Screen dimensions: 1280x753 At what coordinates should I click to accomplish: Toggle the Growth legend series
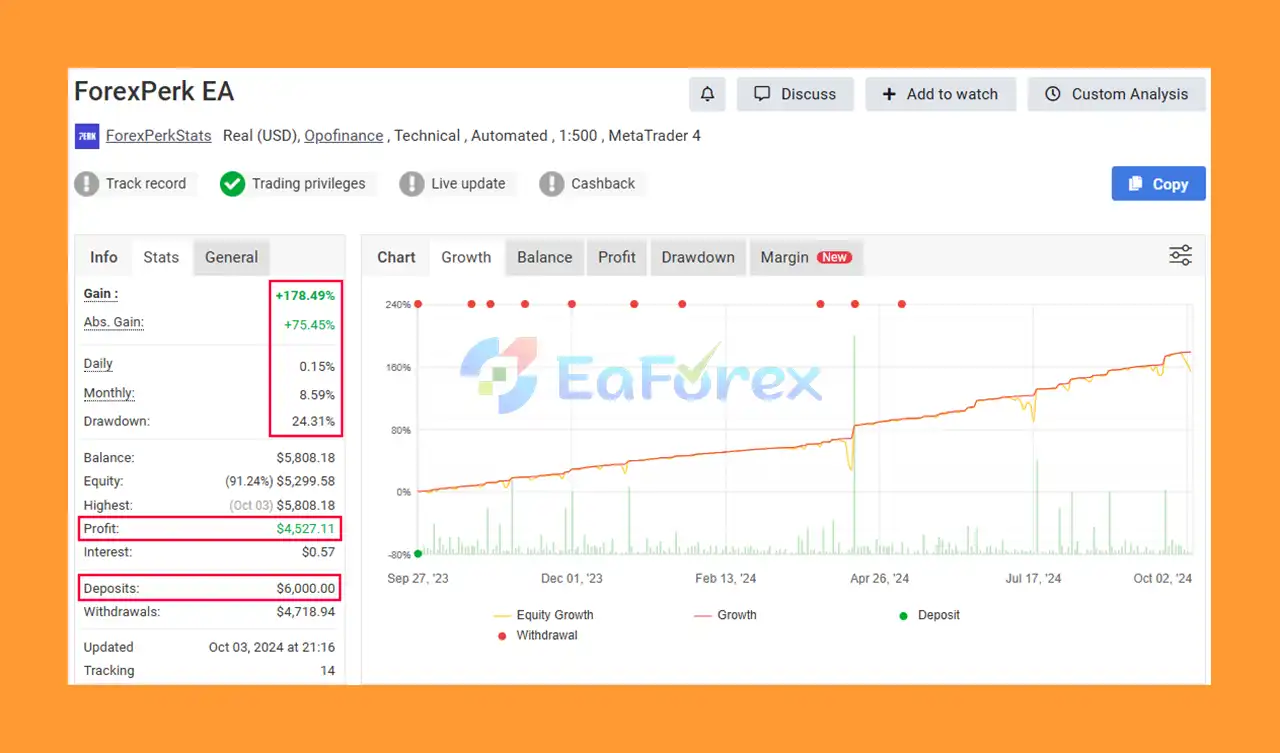point(725,615)
